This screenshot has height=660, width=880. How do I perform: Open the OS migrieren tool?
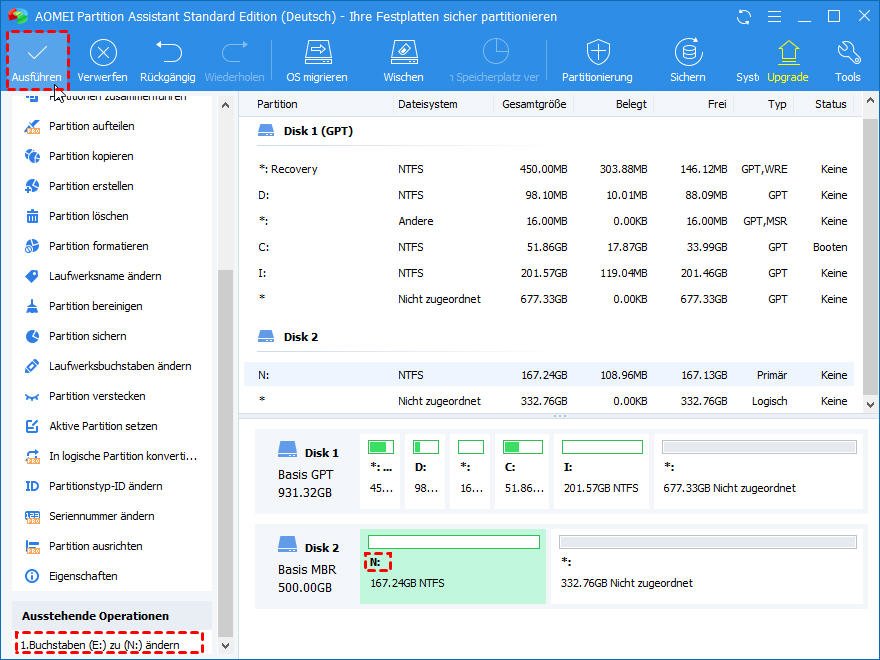pyautogui.click(x=317, y=53)
